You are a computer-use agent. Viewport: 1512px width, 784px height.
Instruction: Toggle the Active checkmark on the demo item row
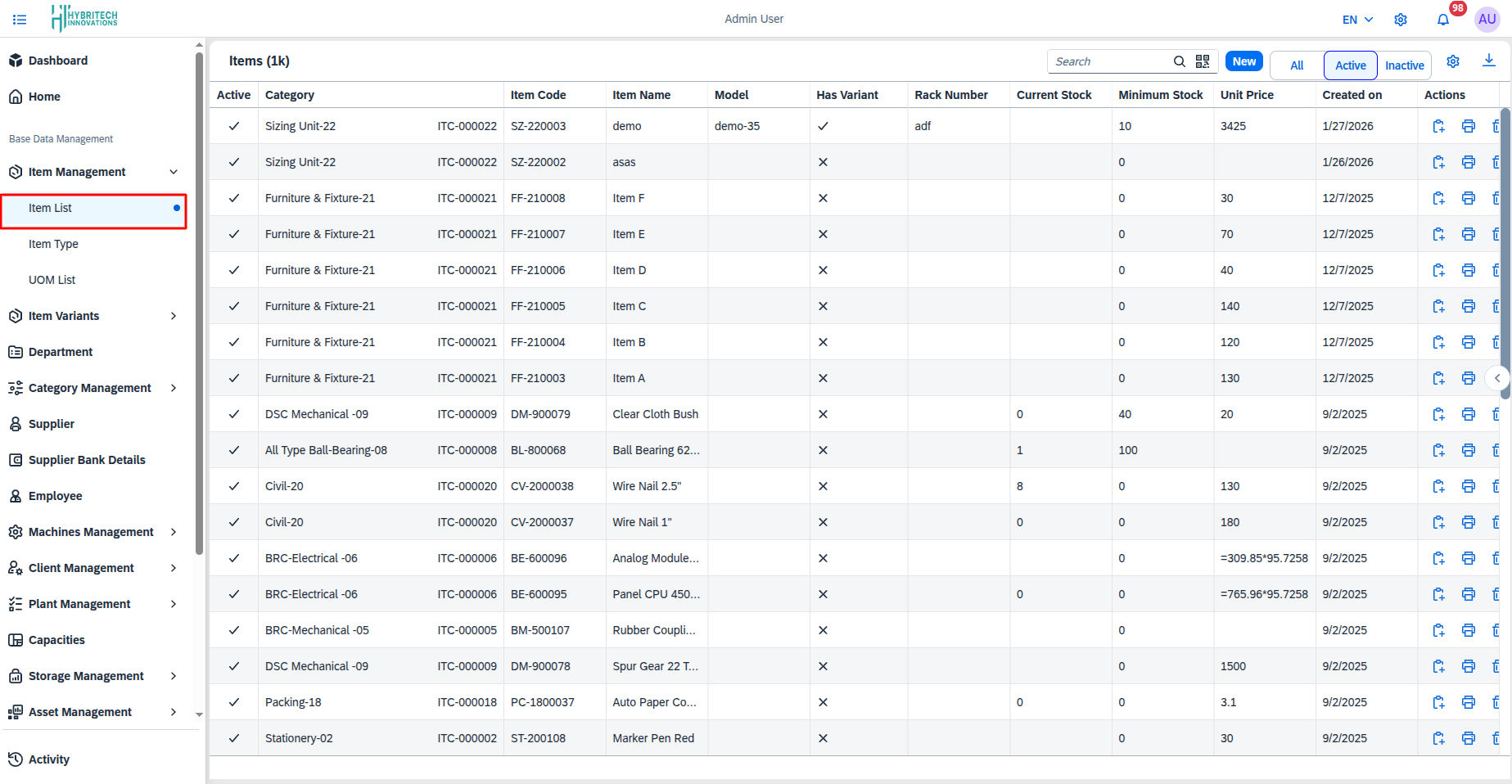pyautogui.click(x=234, y=126)
